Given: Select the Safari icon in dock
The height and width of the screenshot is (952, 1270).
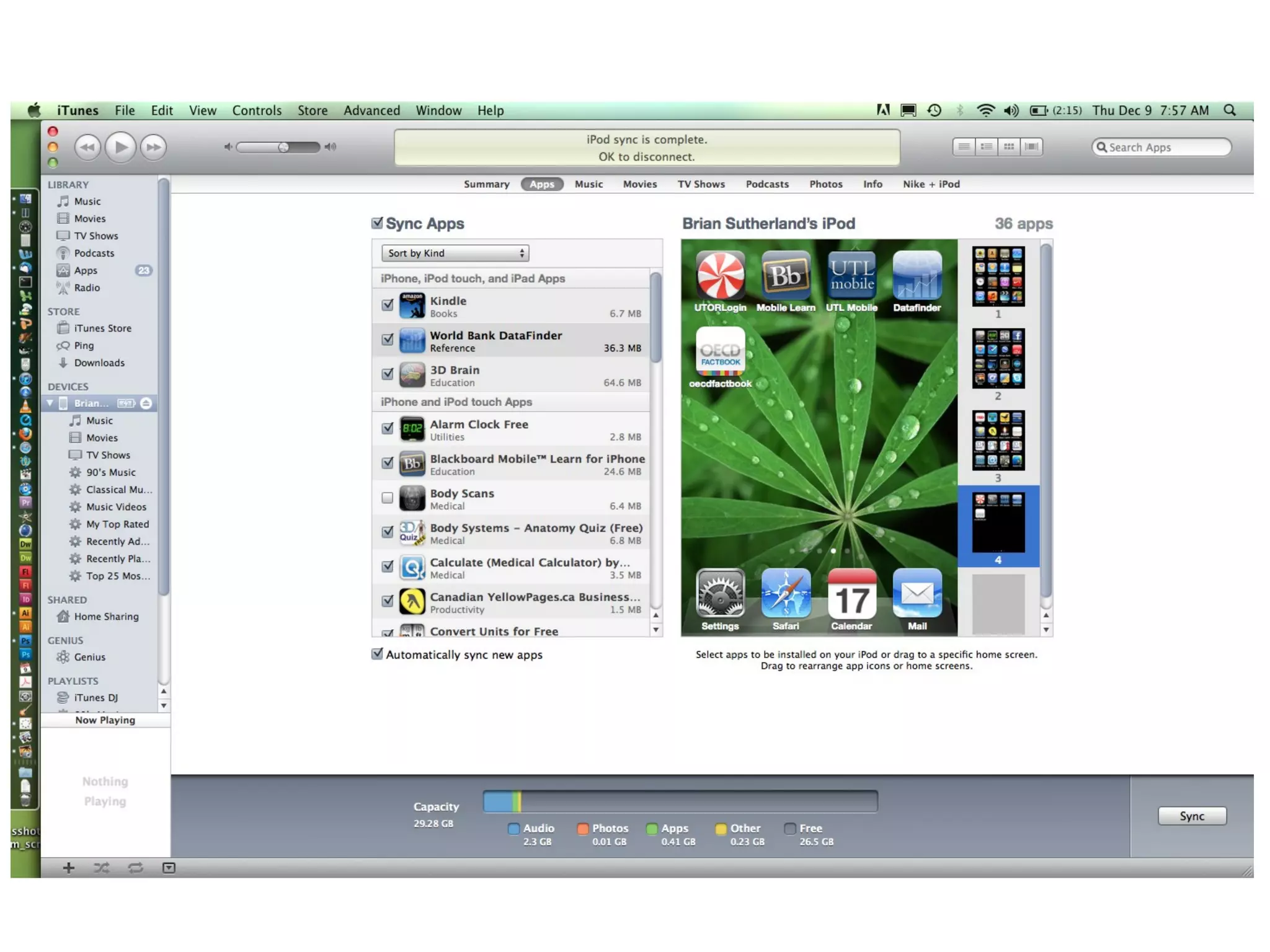Looking at the screenshot, I should [x=786, y=593].
